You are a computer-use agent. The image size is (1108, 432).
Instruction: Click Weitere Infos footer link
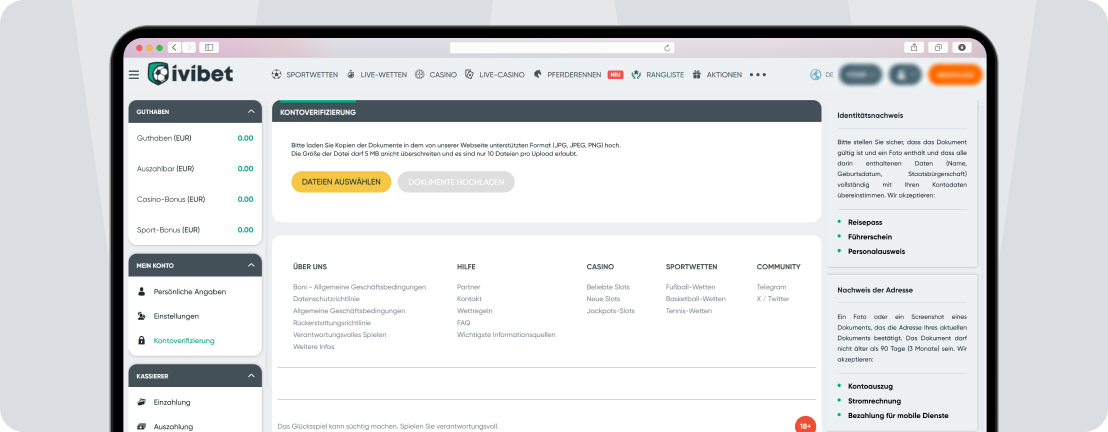click(314, 346)
